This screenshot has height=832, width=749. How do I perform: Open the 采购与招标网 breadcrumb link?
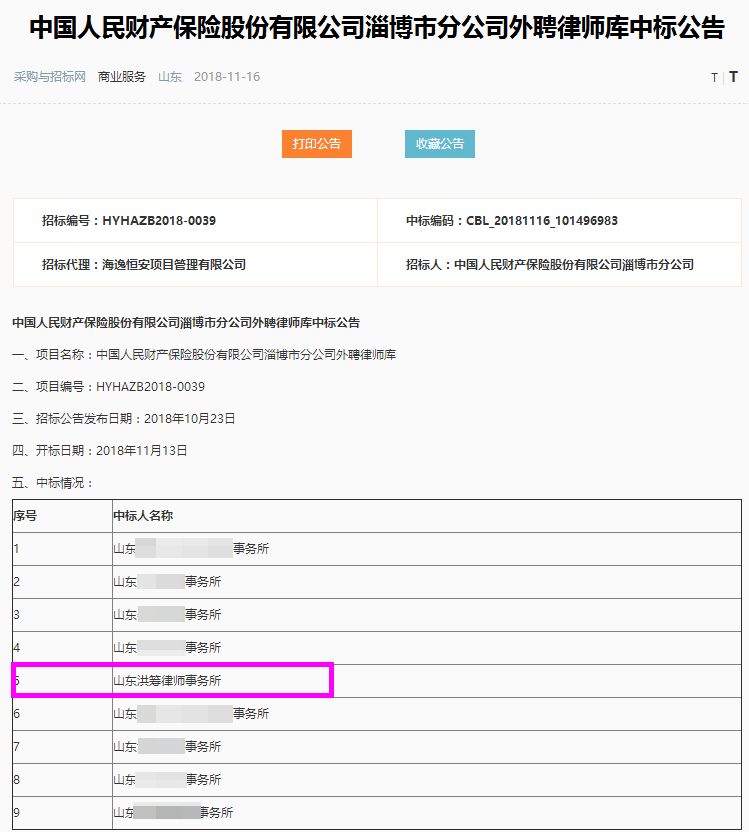(x=50, y=77)
